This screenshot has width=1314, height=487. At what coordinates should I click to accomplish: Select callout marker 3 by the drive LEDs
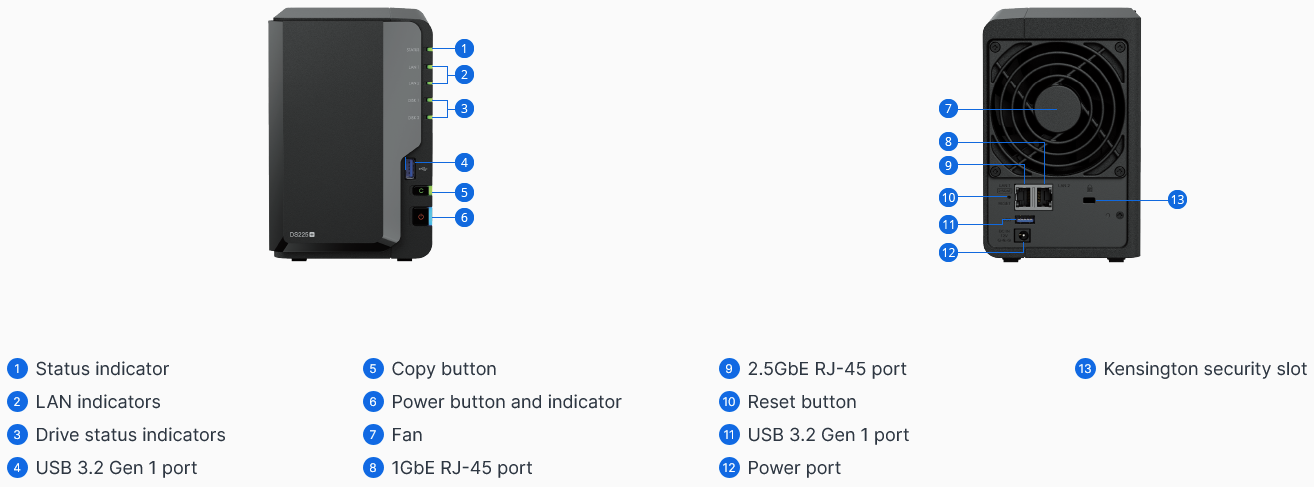click(x=464, y=108)
